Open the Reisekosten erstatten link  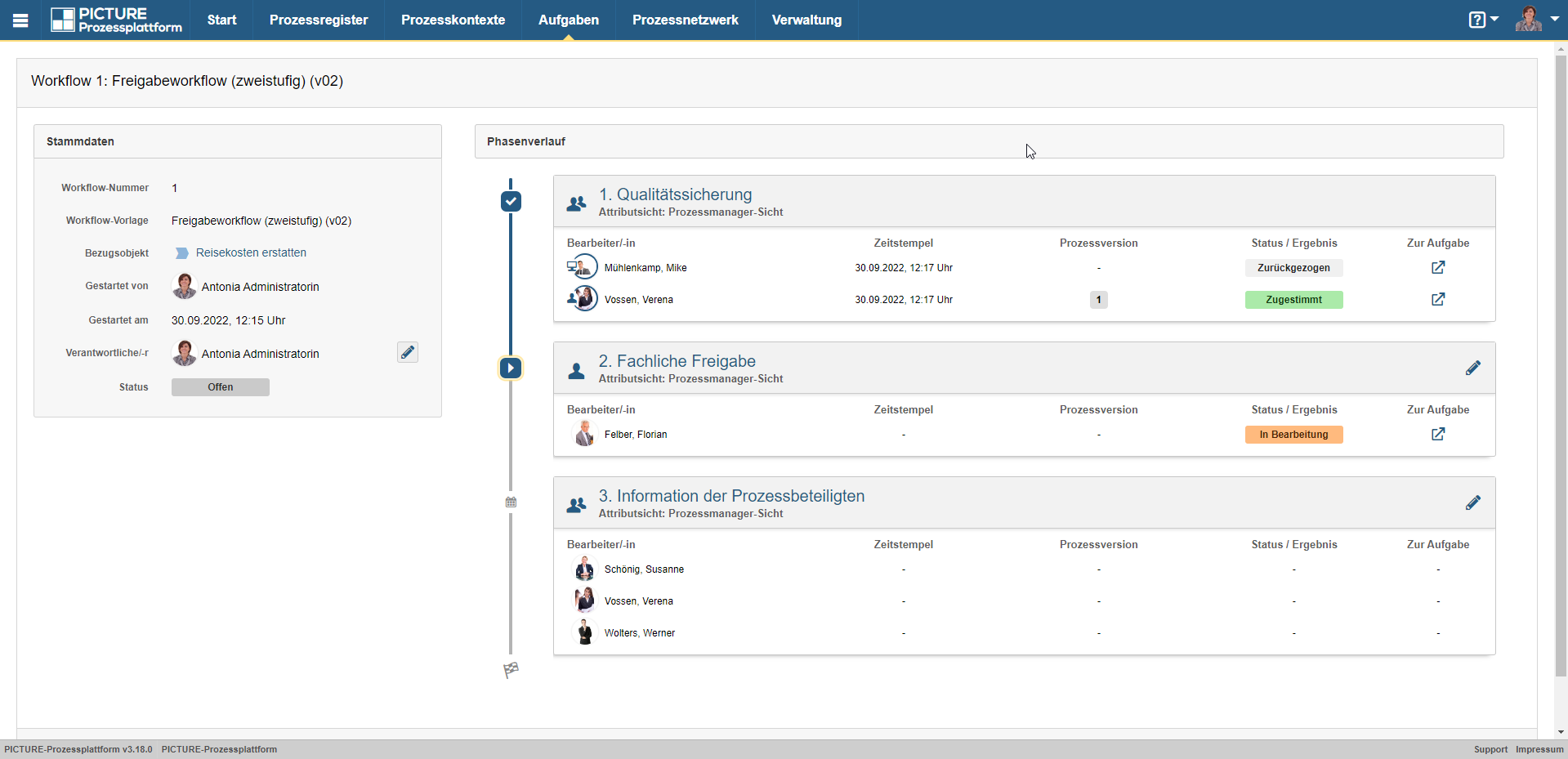[x=251, y=253]
